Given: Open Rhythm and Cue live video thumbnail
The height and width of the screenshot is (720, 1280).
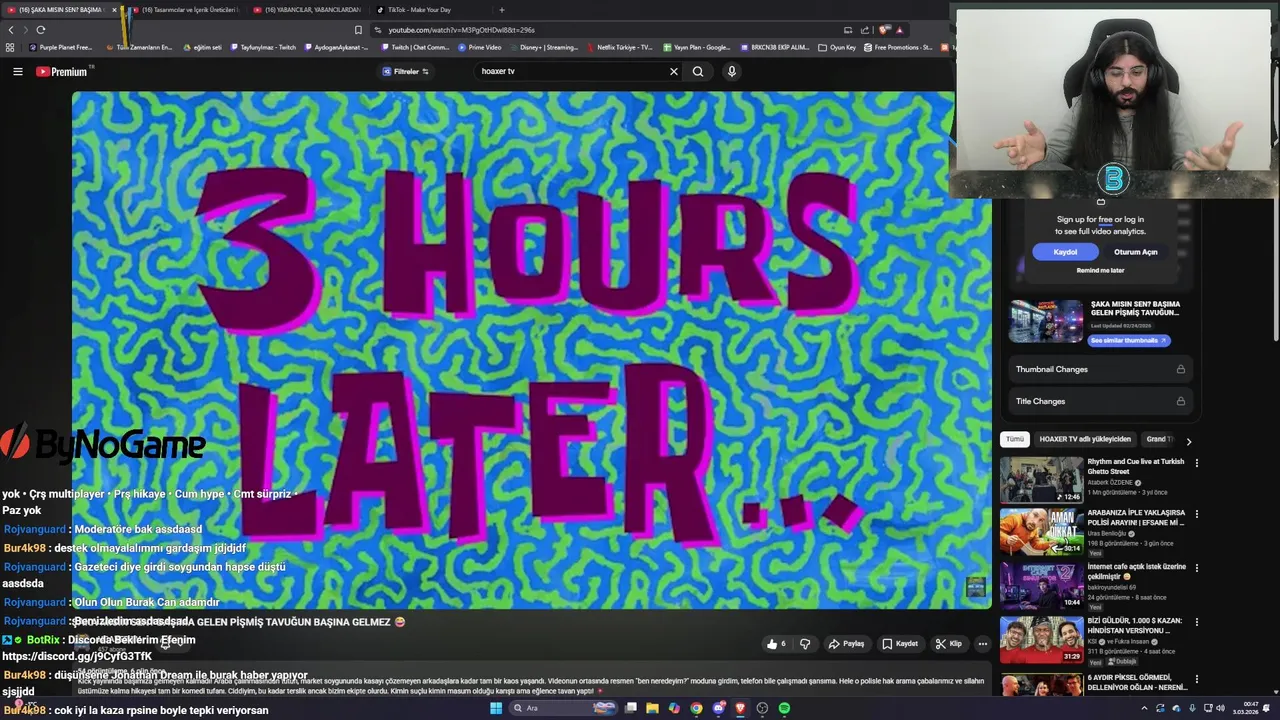Looking at the screenshot, I should 1041,480.
